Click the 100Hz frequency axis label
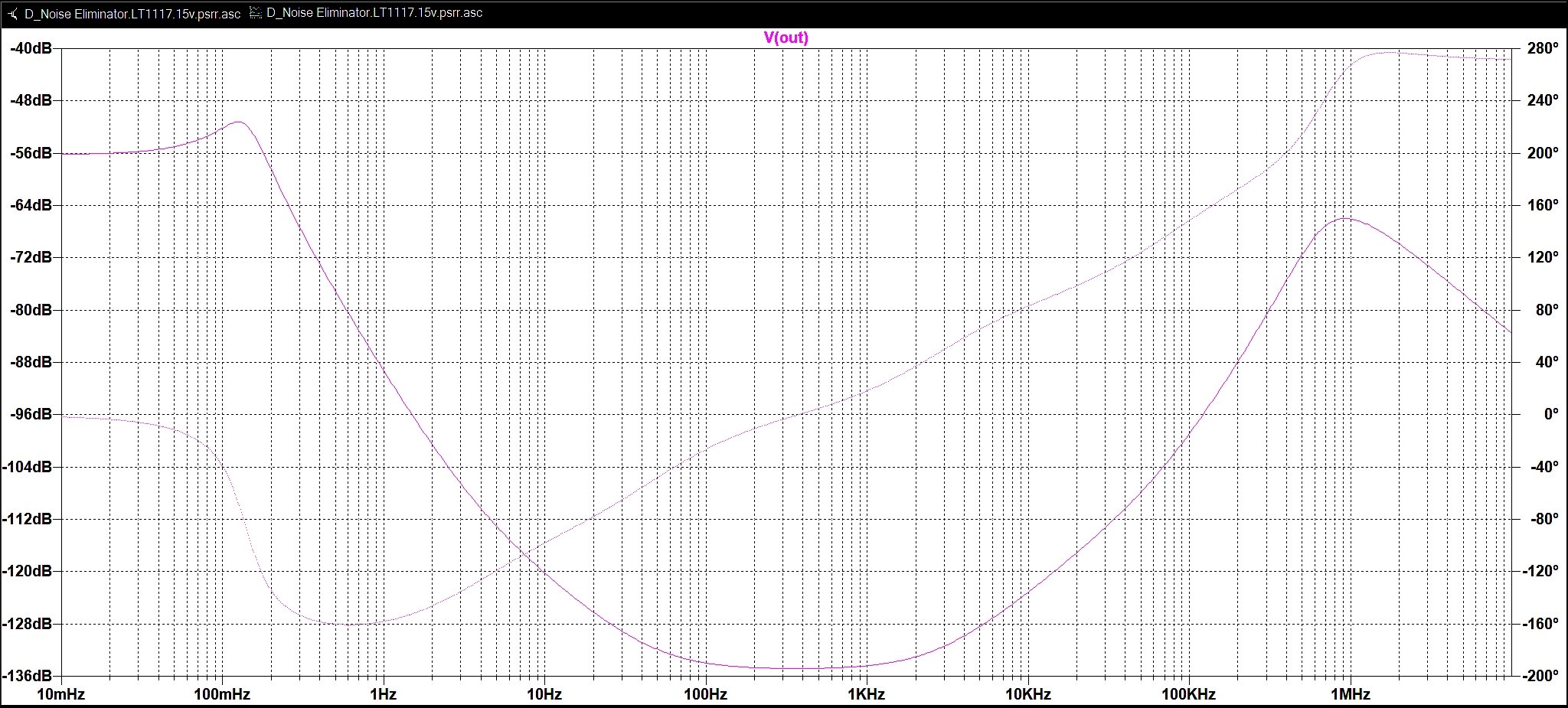This screenshot has height=708, width=1568. (705, 695)
